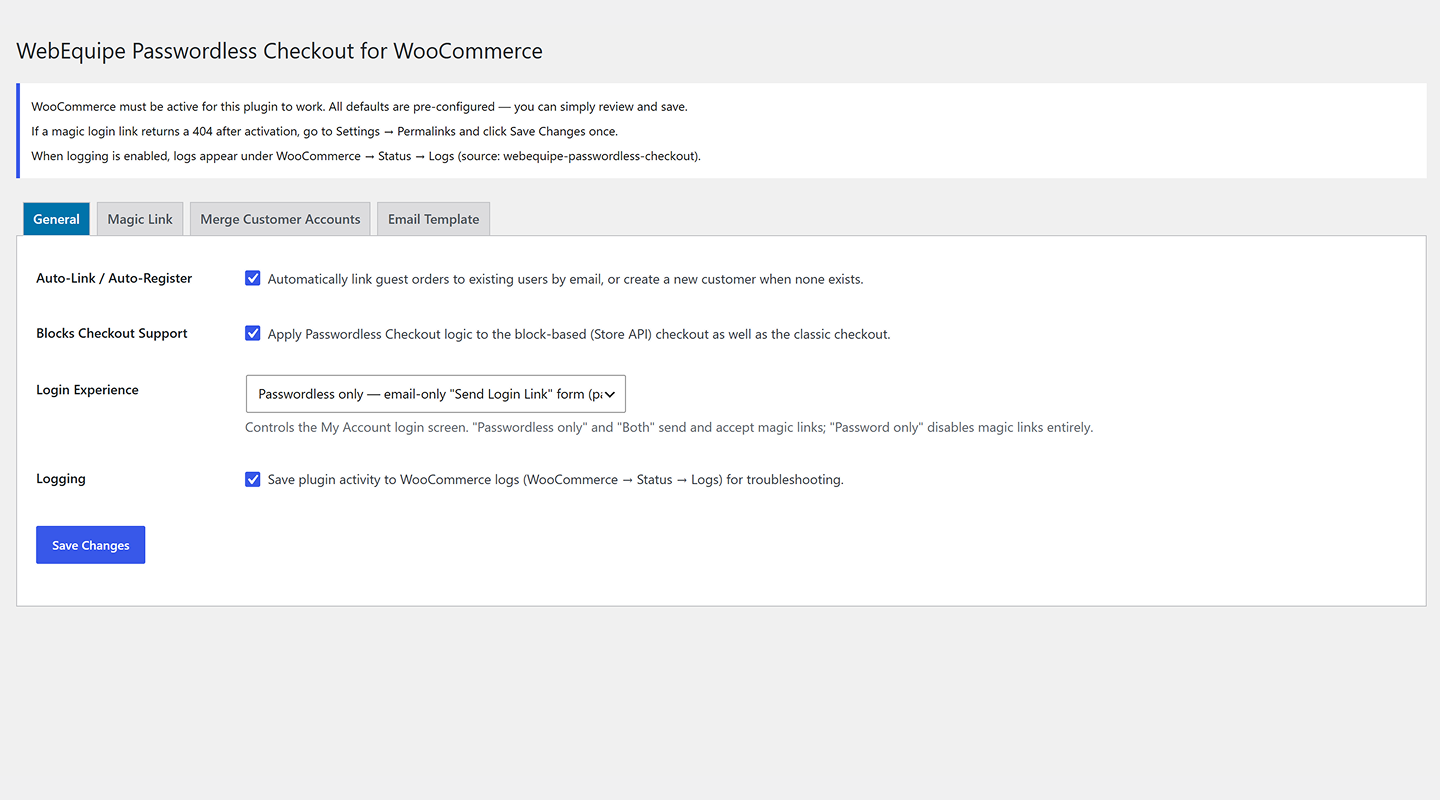Switch to the General tab
The height and width of the screenshot is (800, 1440).
click(x=56, y=219)
